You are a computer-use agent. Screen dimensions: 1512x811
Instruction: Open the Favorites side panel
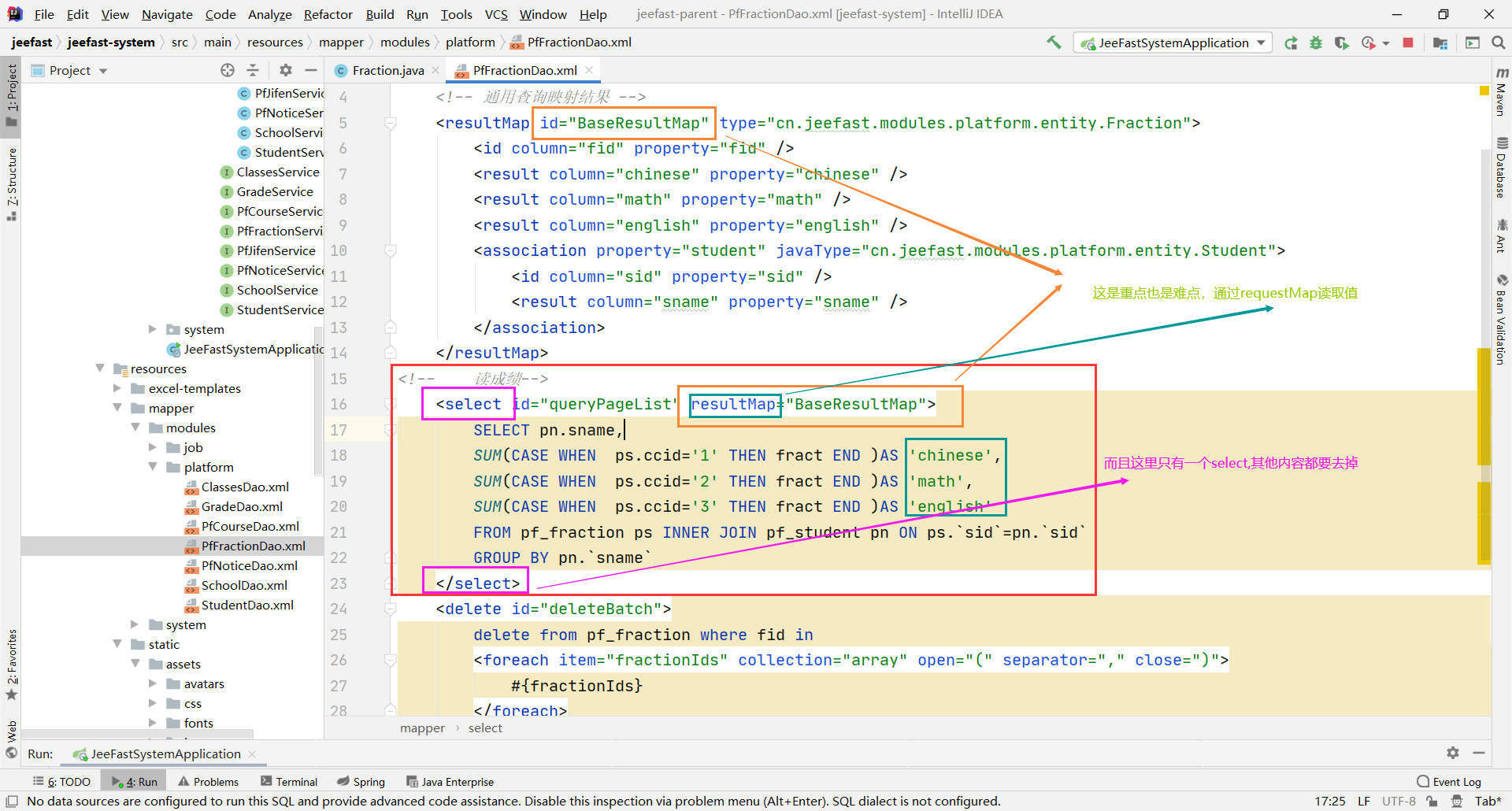click(x=12, y=665)
